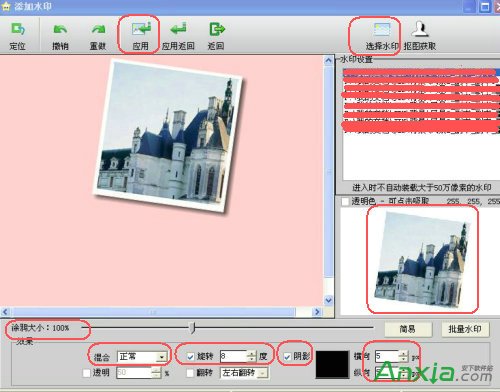Click the 重做 redo icon
Viewport: 500px width, 392px height.
[x=98, y=30]
